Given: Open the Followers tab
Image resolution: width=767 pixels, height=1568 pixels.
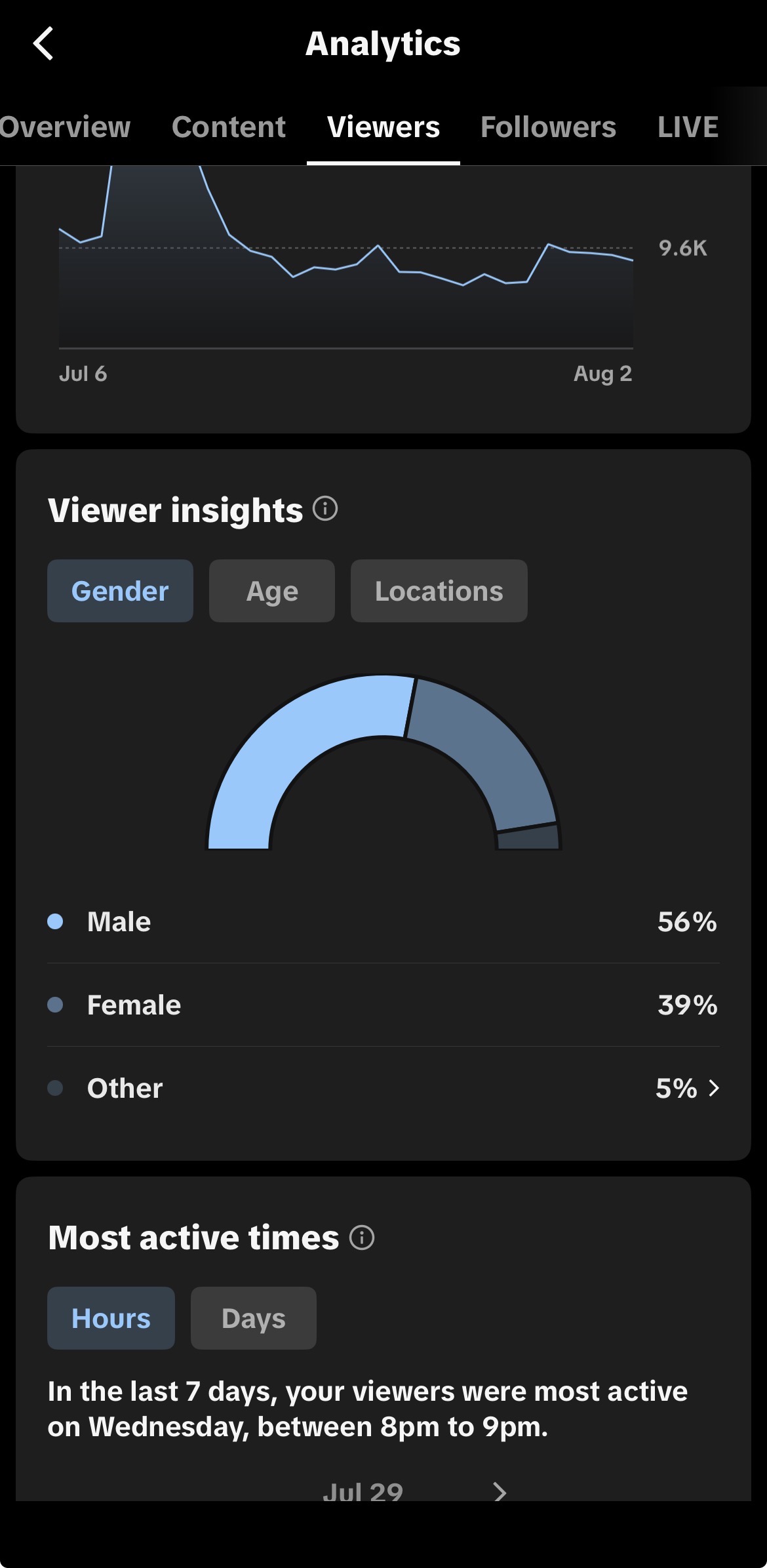Looking at the screenshot, I should click(x=548, y=127).
